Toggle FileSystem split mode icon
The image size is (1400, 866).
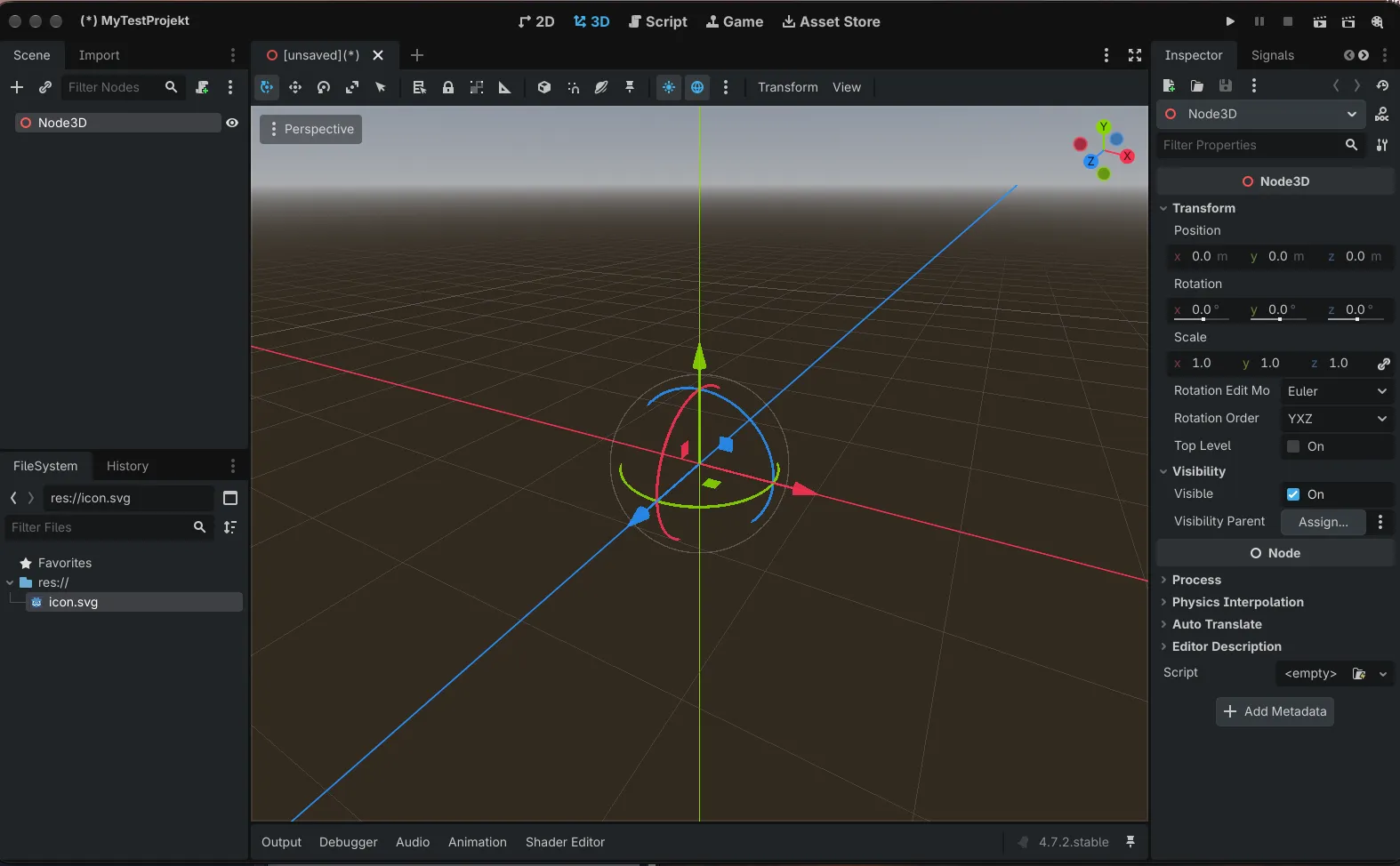(230, 498)
